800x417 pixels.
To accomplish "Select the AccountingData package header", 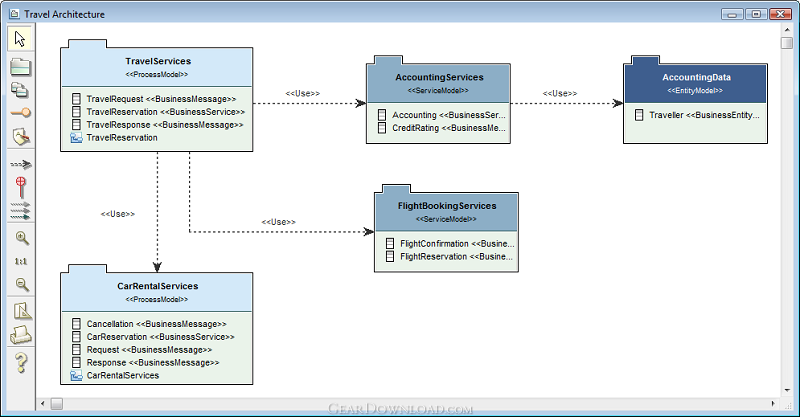I will click(x=695, y=83).
